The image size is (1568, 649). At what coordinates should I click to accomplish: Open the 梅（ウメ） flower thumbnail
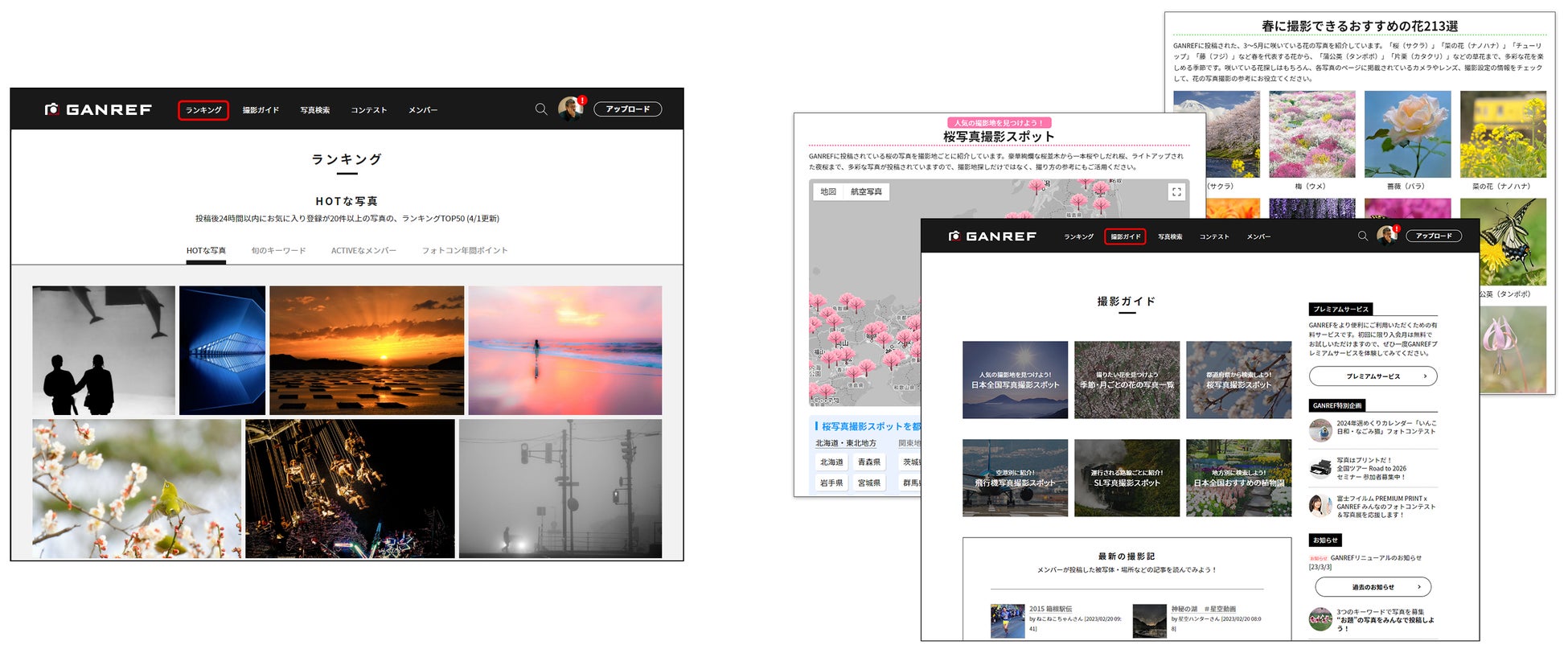[1311, 134]
